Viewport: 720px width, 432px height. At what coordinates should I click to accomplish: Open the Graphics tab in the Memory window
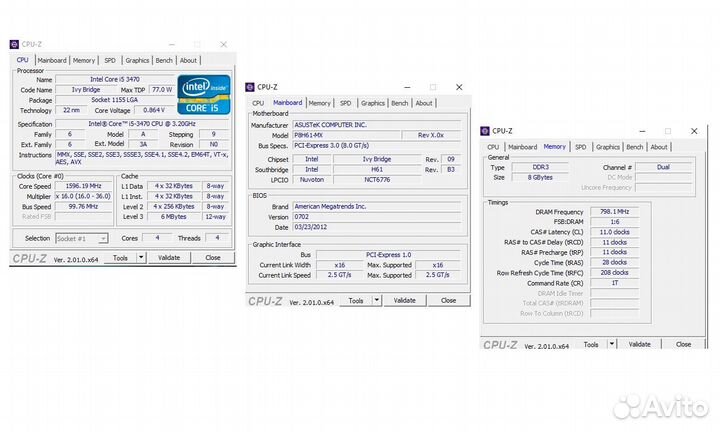click(608, 147)
